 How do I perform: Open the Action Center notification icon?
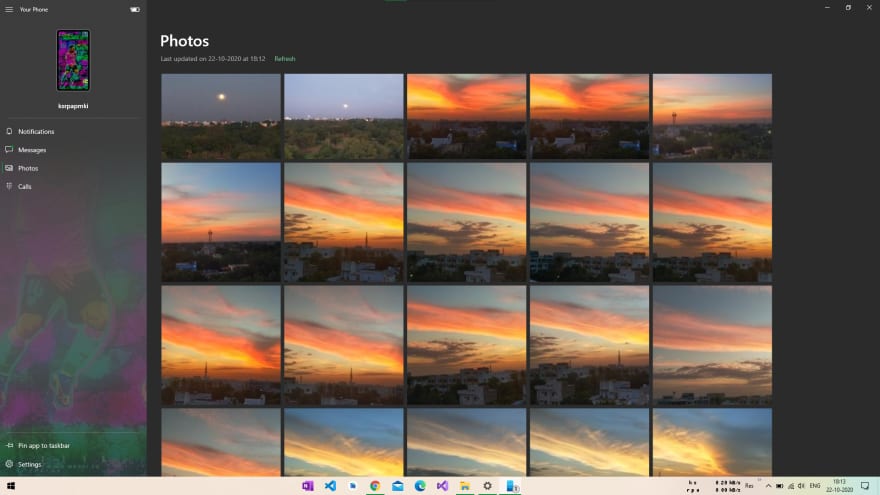click(865, 486)
